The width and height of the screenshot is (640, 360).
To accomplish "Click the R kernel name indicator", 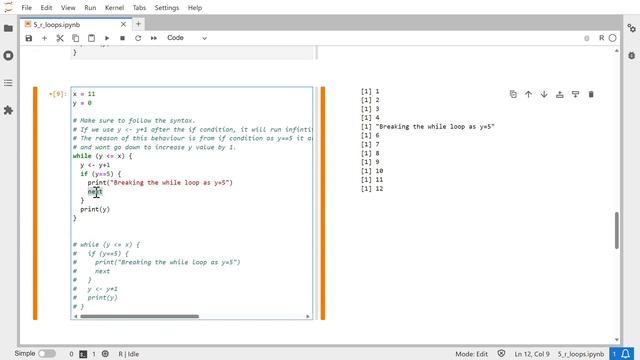I will coord(601,38).
